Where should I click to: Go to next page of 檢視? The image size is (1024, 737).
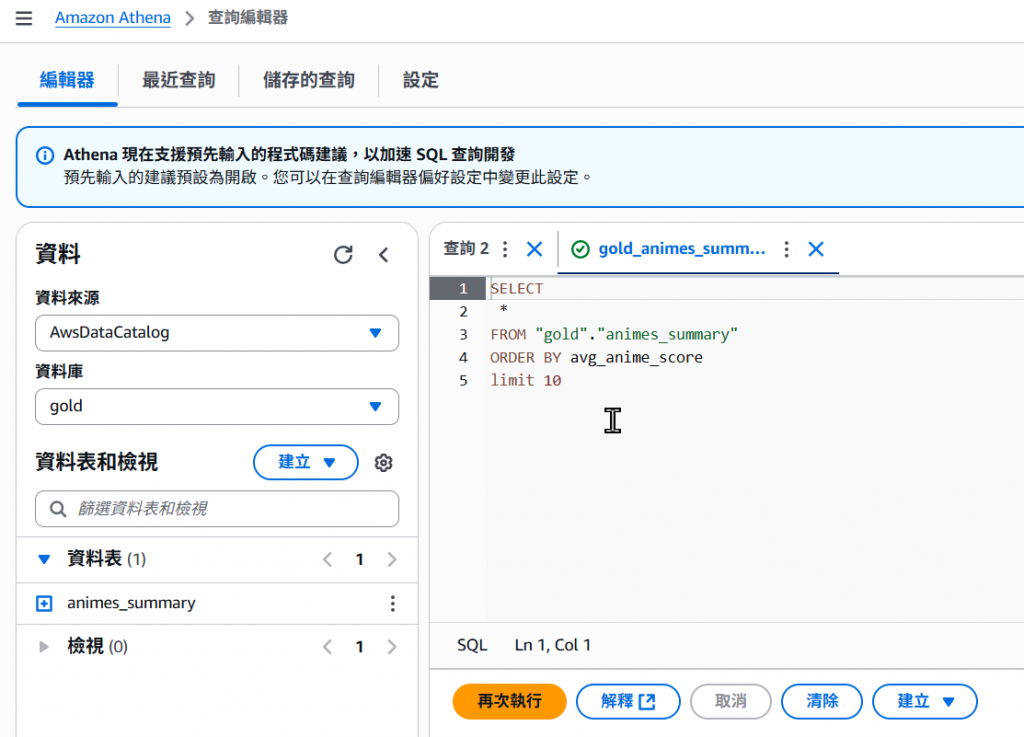tap(392, 647)
